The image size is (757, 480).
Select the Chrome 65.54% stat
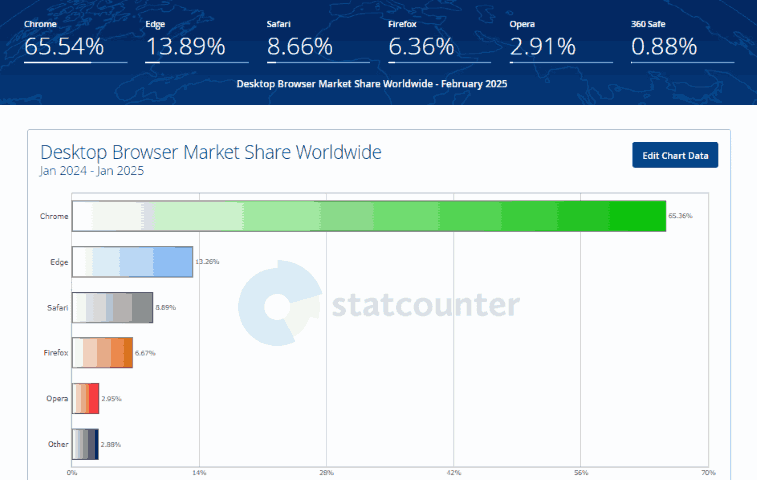coord(76,42)
